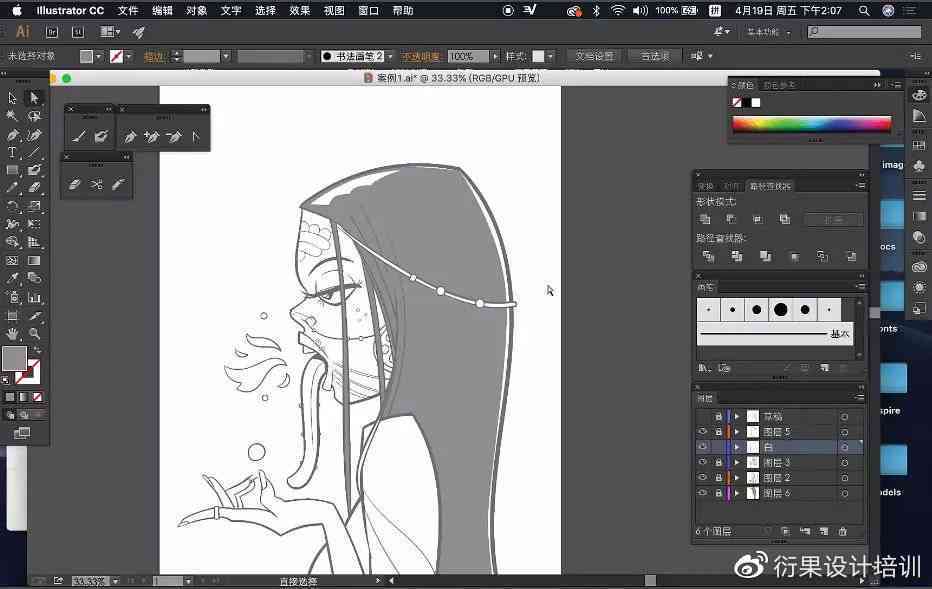This screenshot has height=589, width=932.
Task: Select the Gradient tool
Action: coord(34,260)
